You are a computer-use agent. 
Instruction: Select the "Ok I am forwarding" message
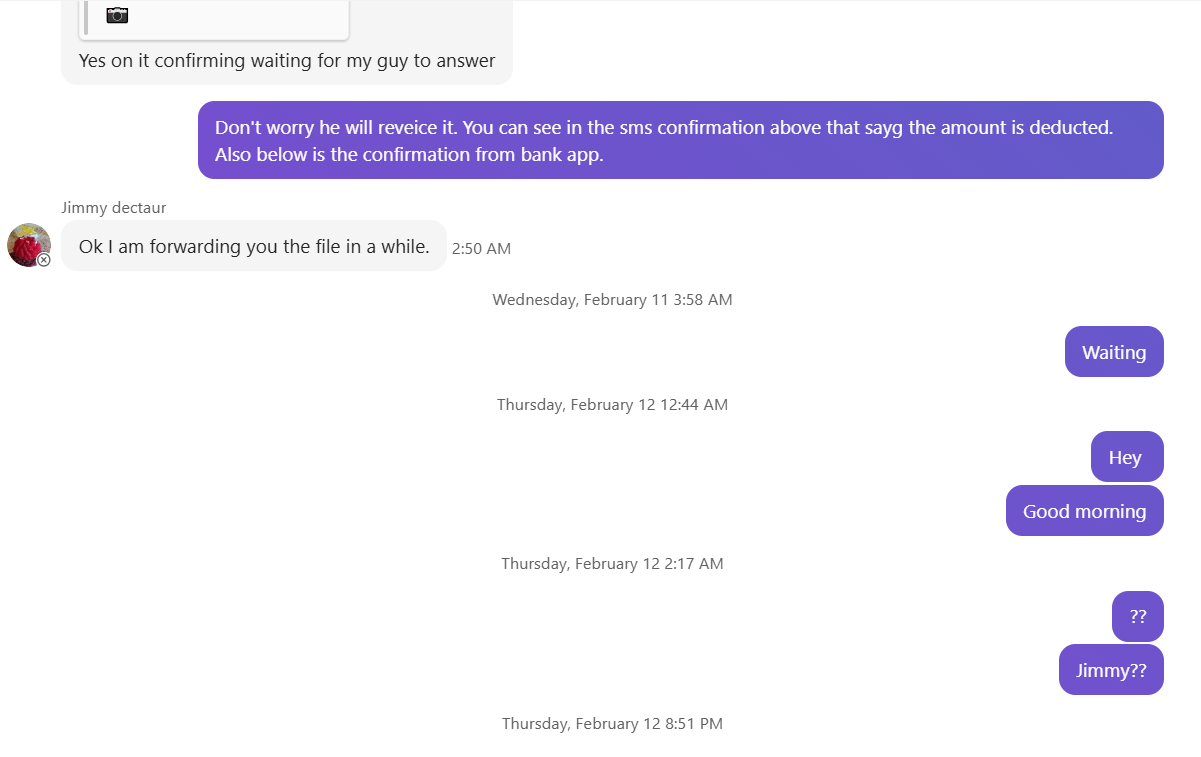pyautogui.click(x=254, y=246)
